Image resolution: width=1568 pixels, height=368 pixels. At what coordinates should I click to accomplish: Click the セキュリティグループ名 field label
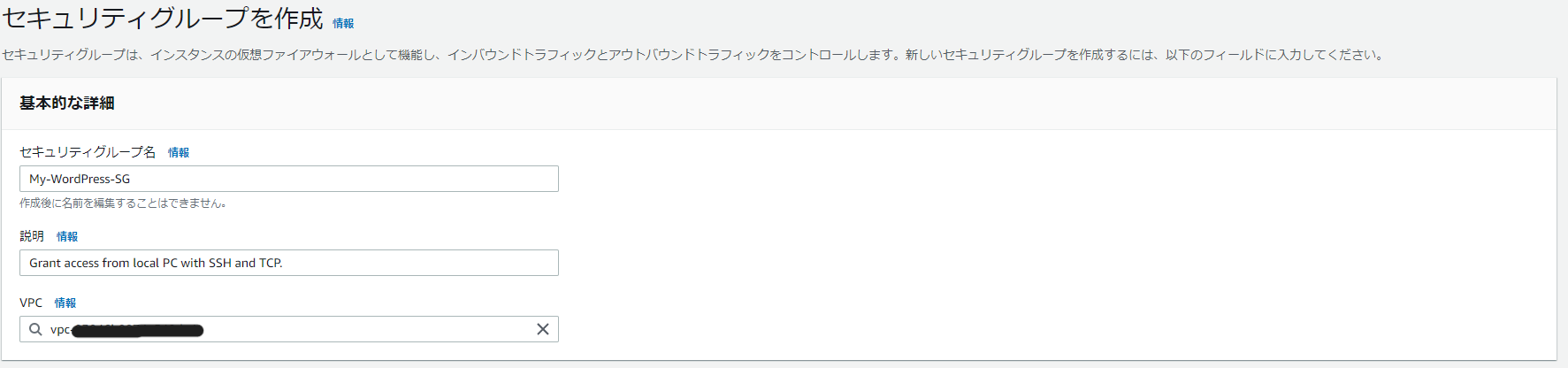(x=88, y=152)
